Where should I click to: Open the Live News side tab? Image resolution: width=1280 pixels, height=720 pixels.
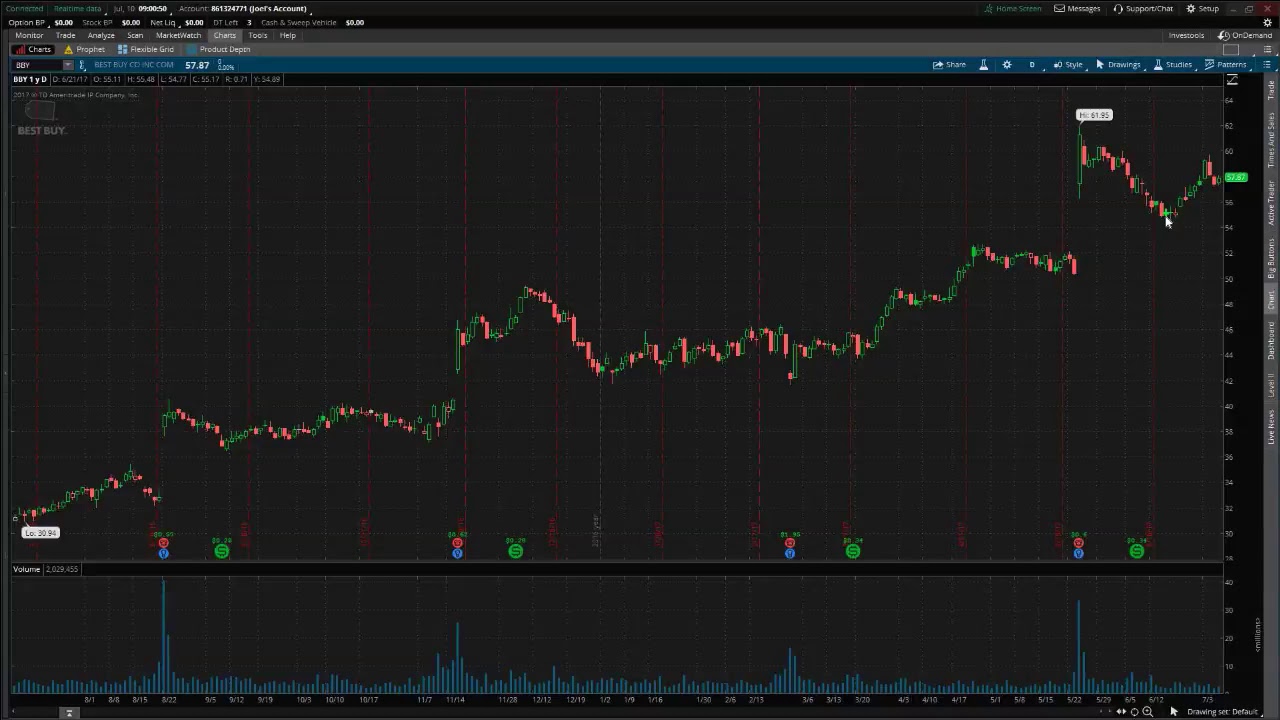pyautogui.click(x=1271, y=426)
